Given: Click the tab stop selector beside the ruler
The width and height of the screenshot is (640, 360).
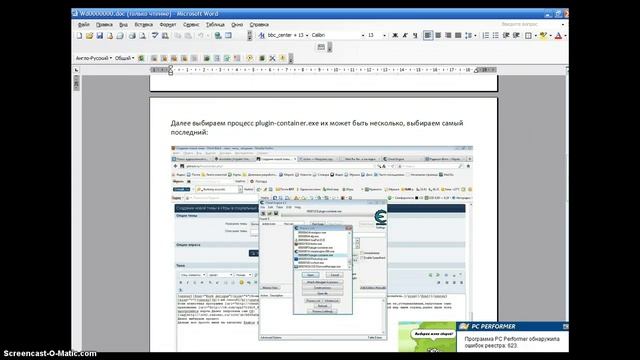Looking at the screenshot, I should click(76, 70).
